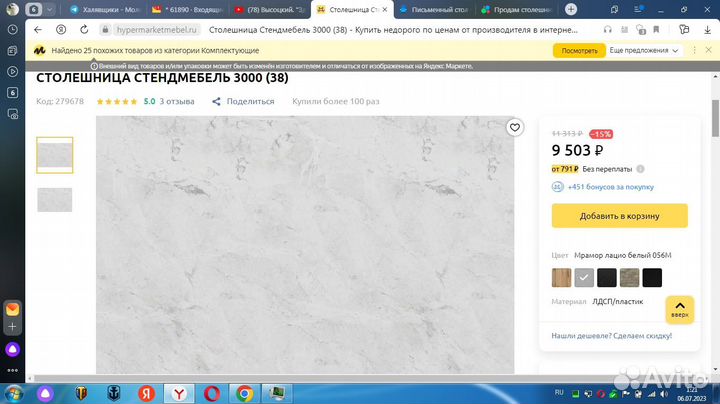Click the product code Код: 279678

(x=60, y=101)
